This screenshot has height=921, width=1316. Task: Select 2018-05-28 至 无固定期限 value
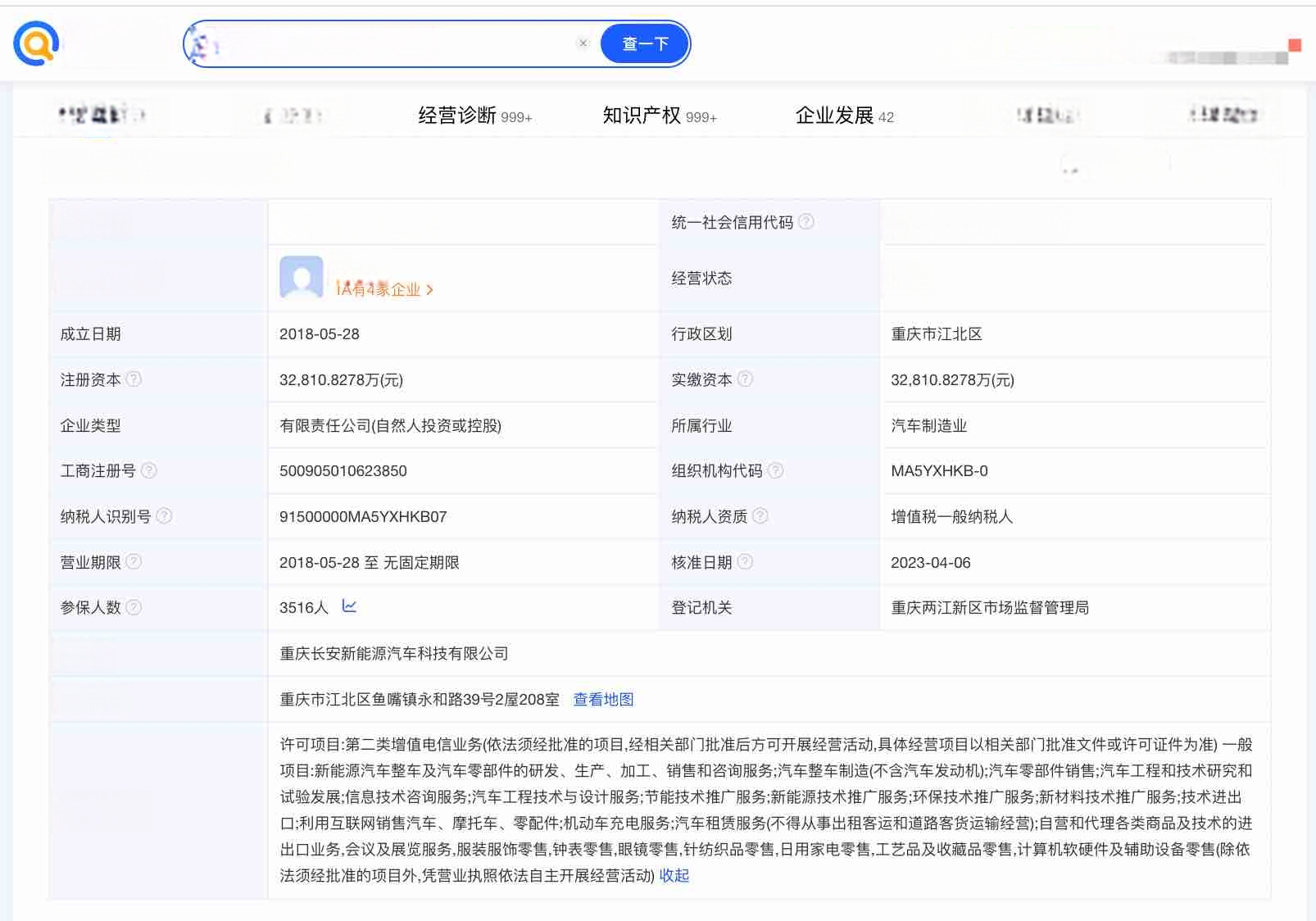(370, 562)
